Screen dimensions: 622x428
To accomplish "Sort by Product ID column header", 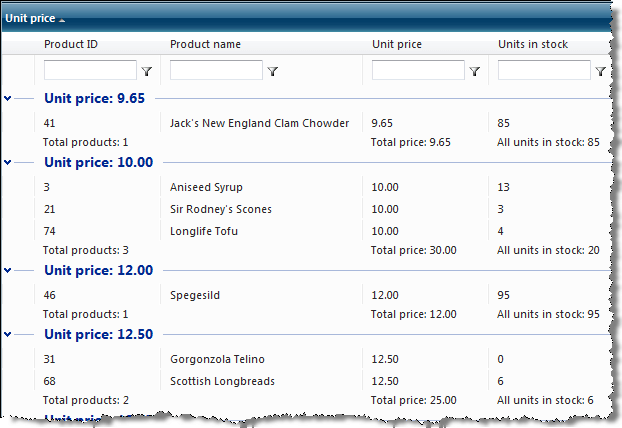I will 71,45.
